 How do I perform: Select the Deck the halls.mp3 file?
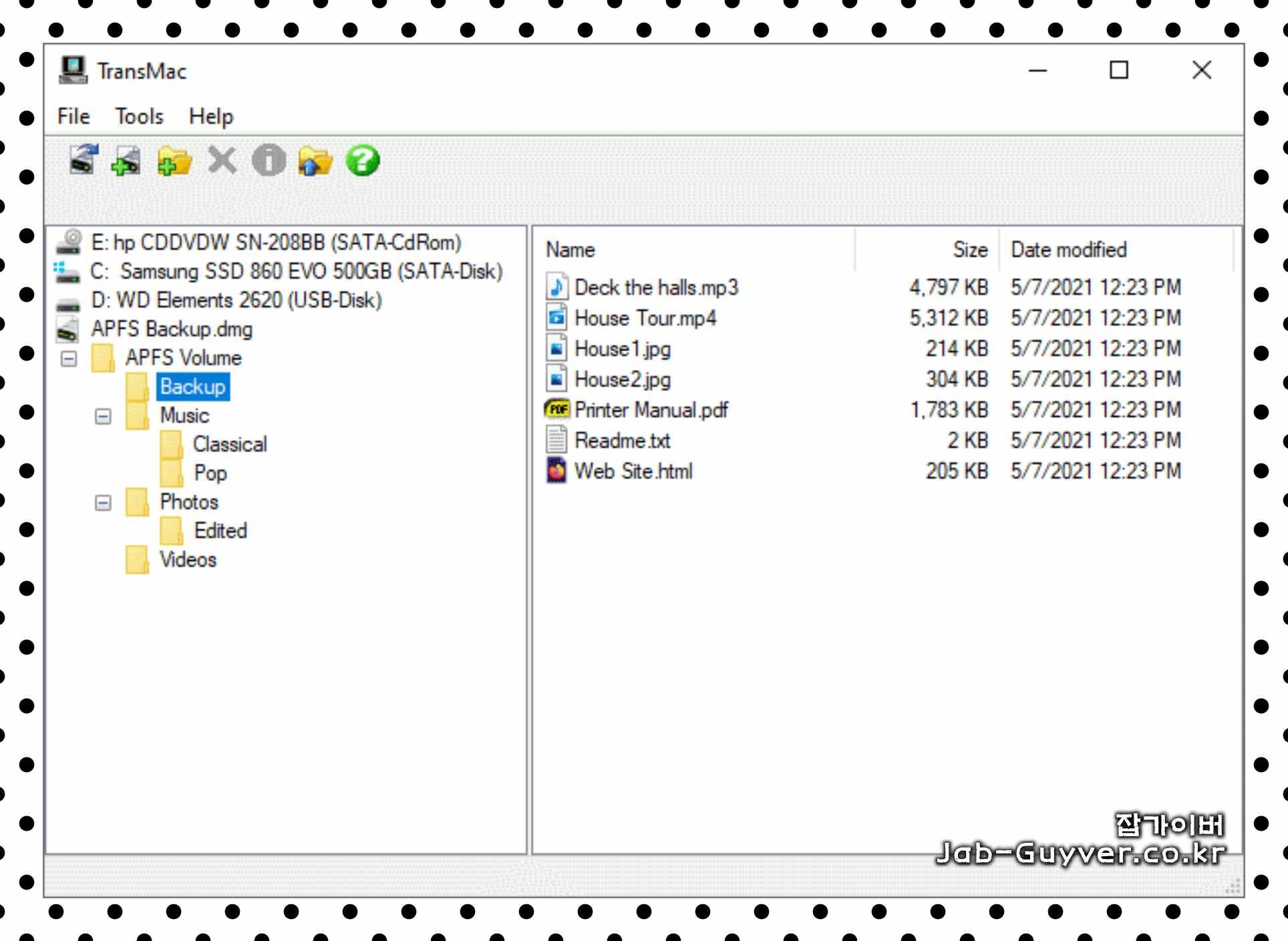(655, 287)
